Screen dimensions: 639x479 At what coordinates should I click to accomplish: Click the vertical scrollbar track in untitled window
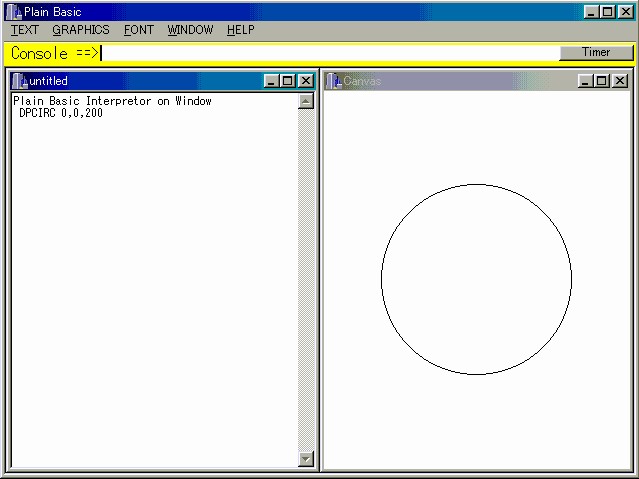coord(306,280)
